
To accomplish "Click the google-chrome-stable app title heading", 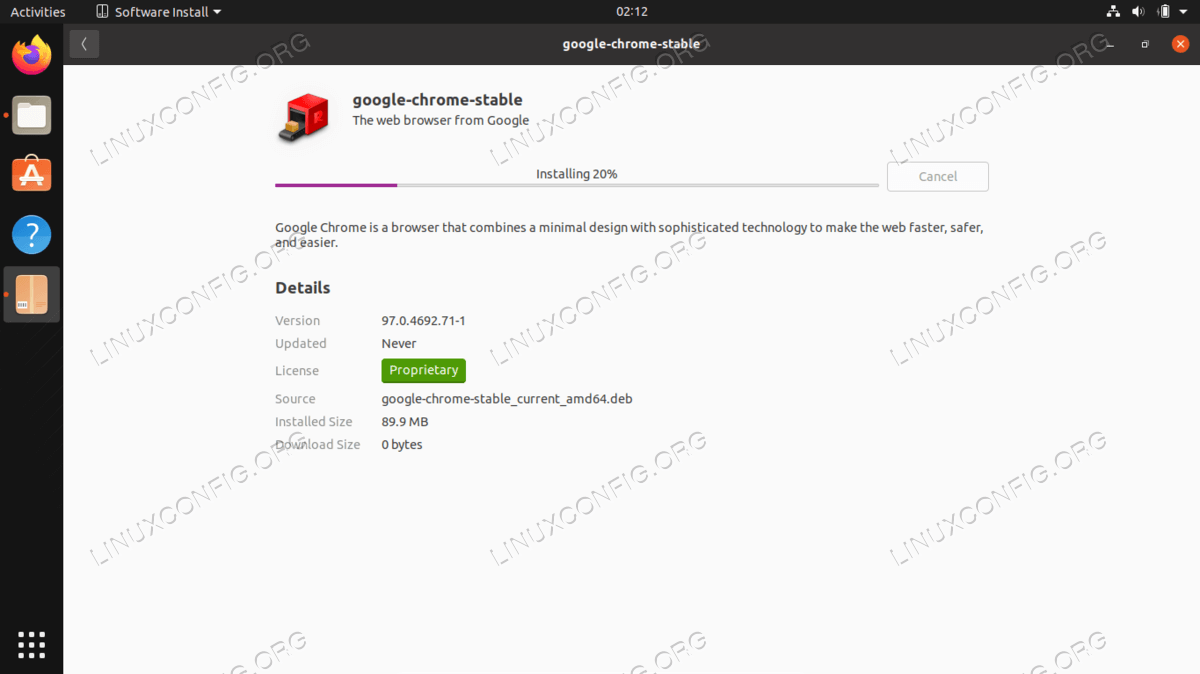I will (438, 100).
